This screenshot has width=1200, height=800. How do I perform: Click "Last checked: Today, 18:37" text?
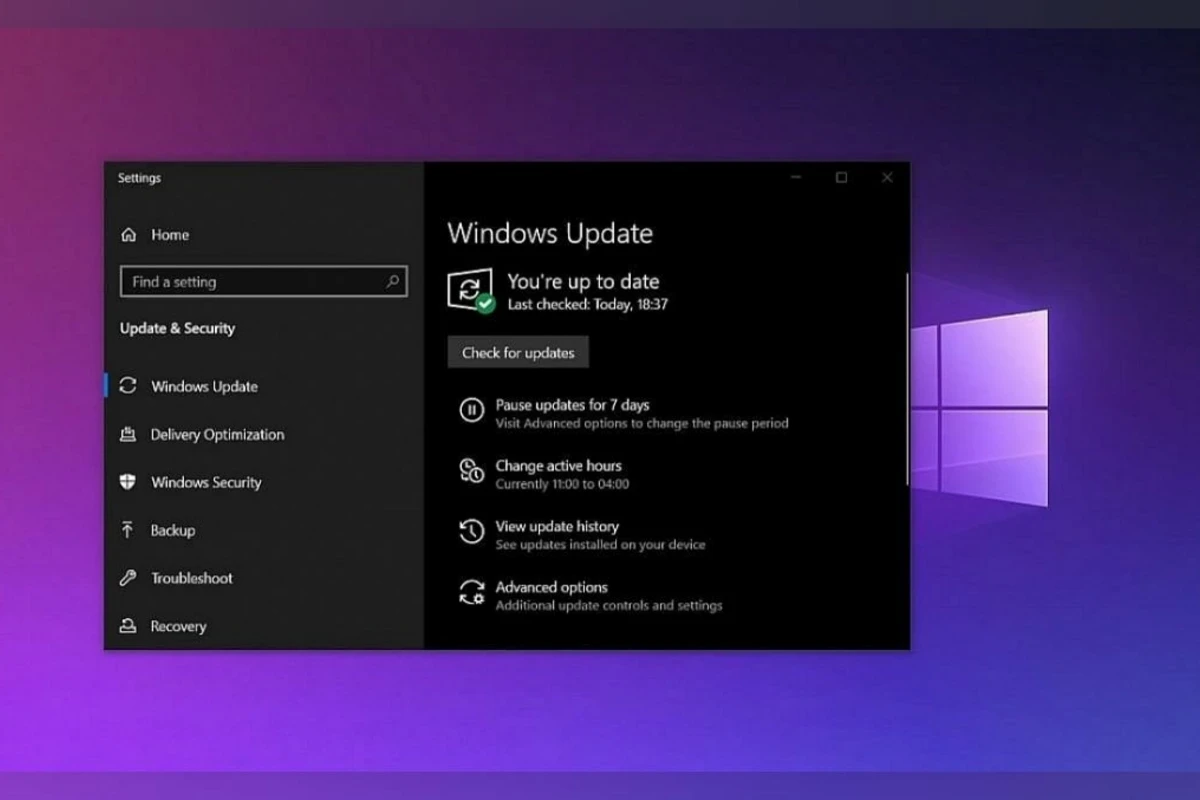[587, 304]
